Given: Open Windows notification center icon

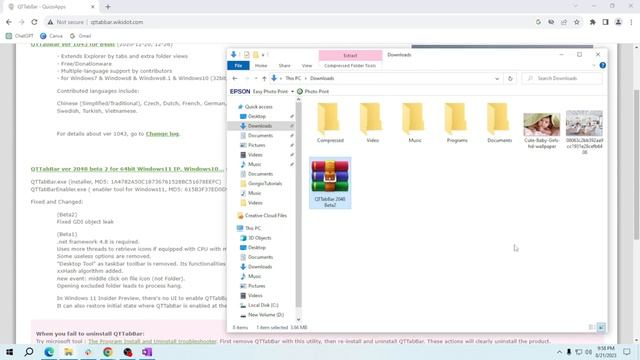Looking at the screenshot, I should tap(627, 352).
